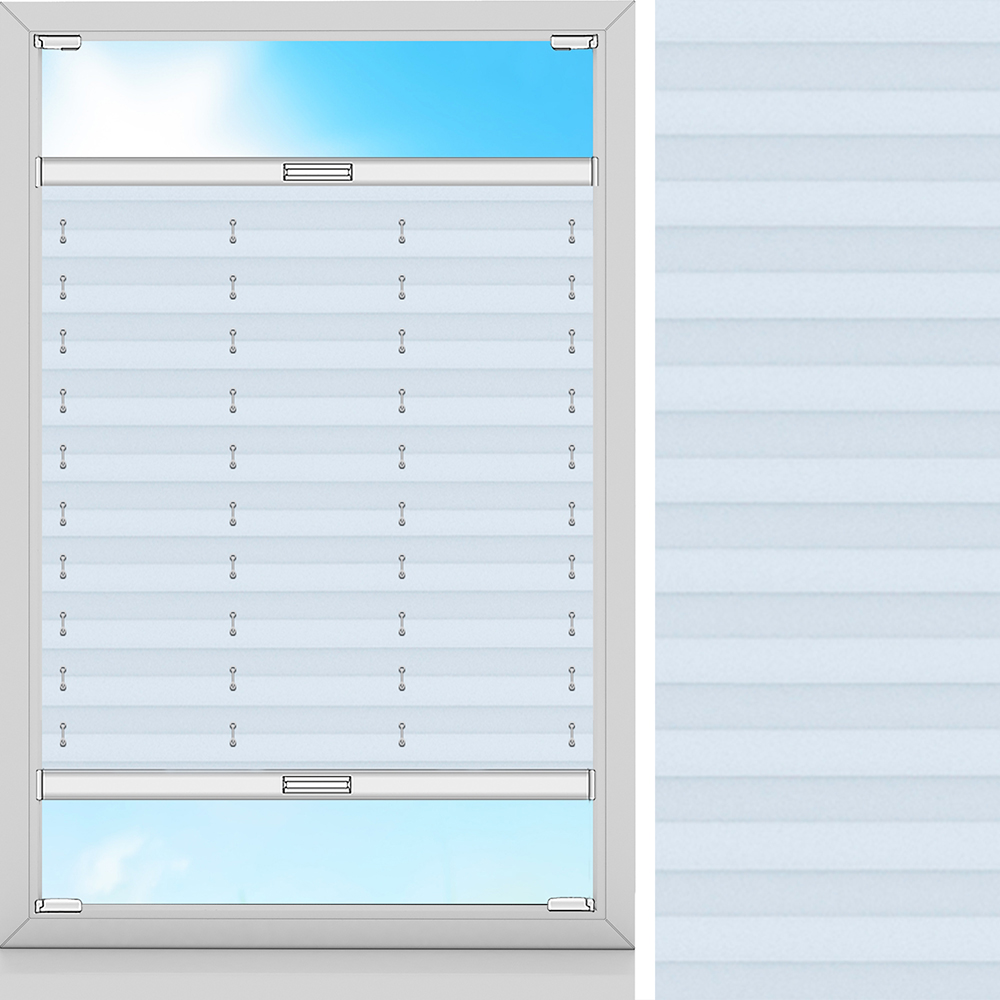Click the bottom-left mounting bracket

[58, 905]
